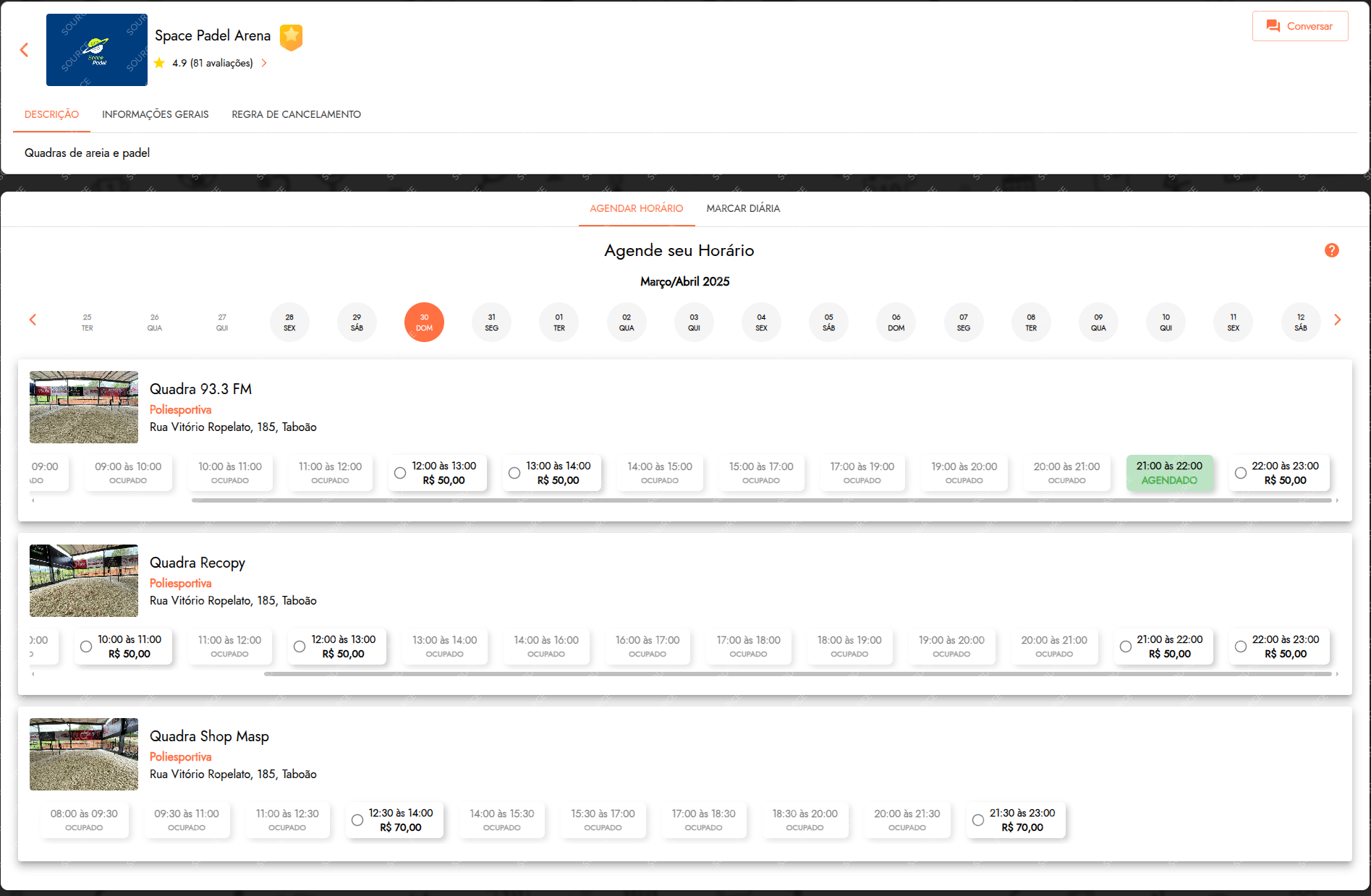Screen dimensions: 1371x896
Task: Open the Quadra Shop Masp court photo
Action: pos(84,754)
